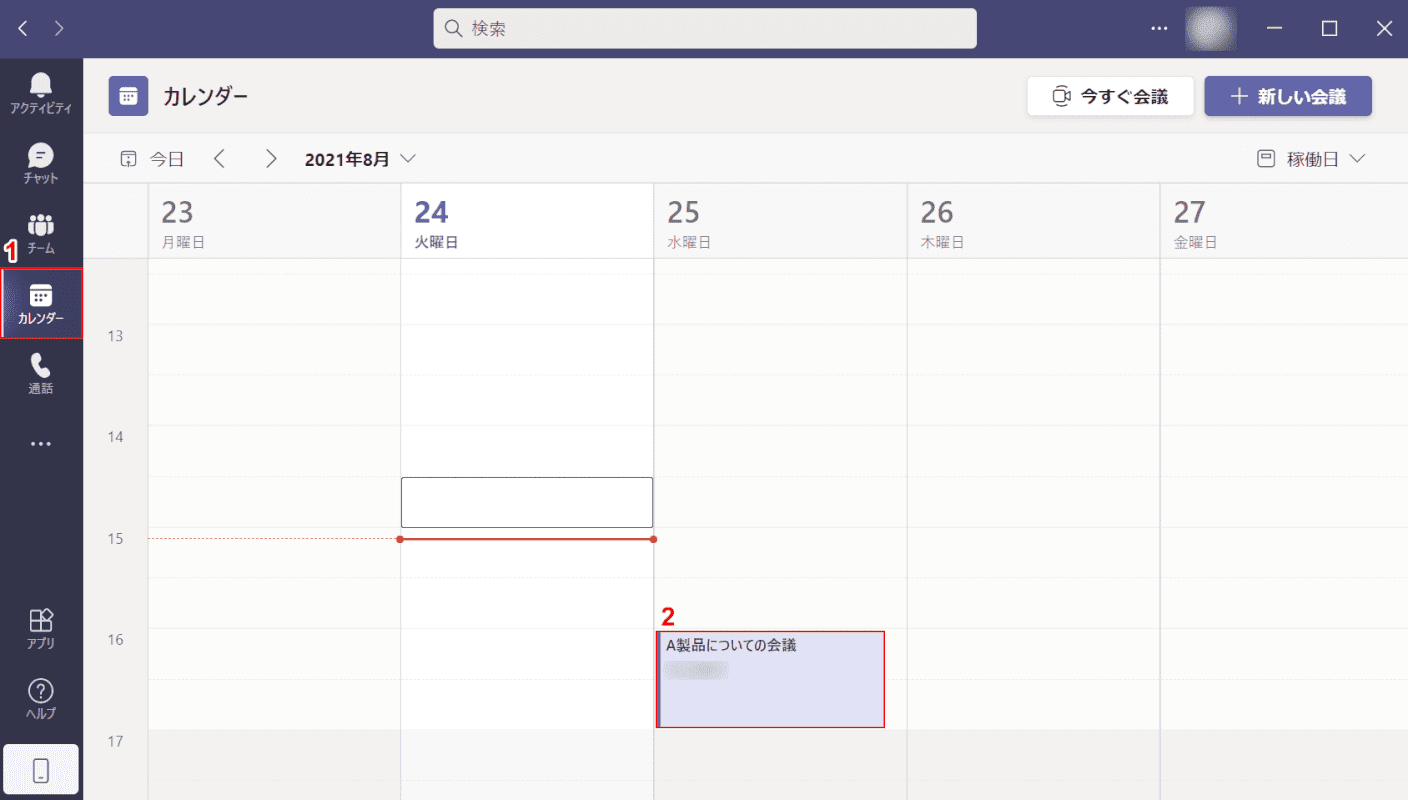This screenshot has height=800, width=1408.
Task: Open the Help (ヘルプ) icon
Action: point(41,699)
